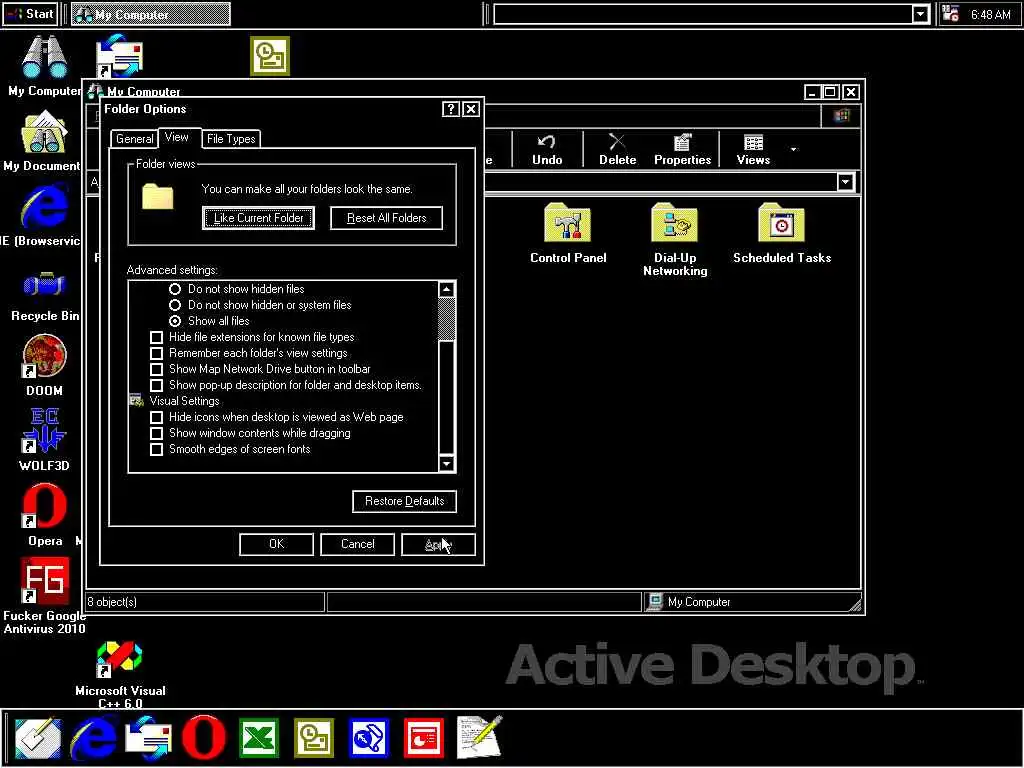The image size is (1024, 768).
Task: Switch to the View tab
Action: pyautogui.click(x=176, y=137)
